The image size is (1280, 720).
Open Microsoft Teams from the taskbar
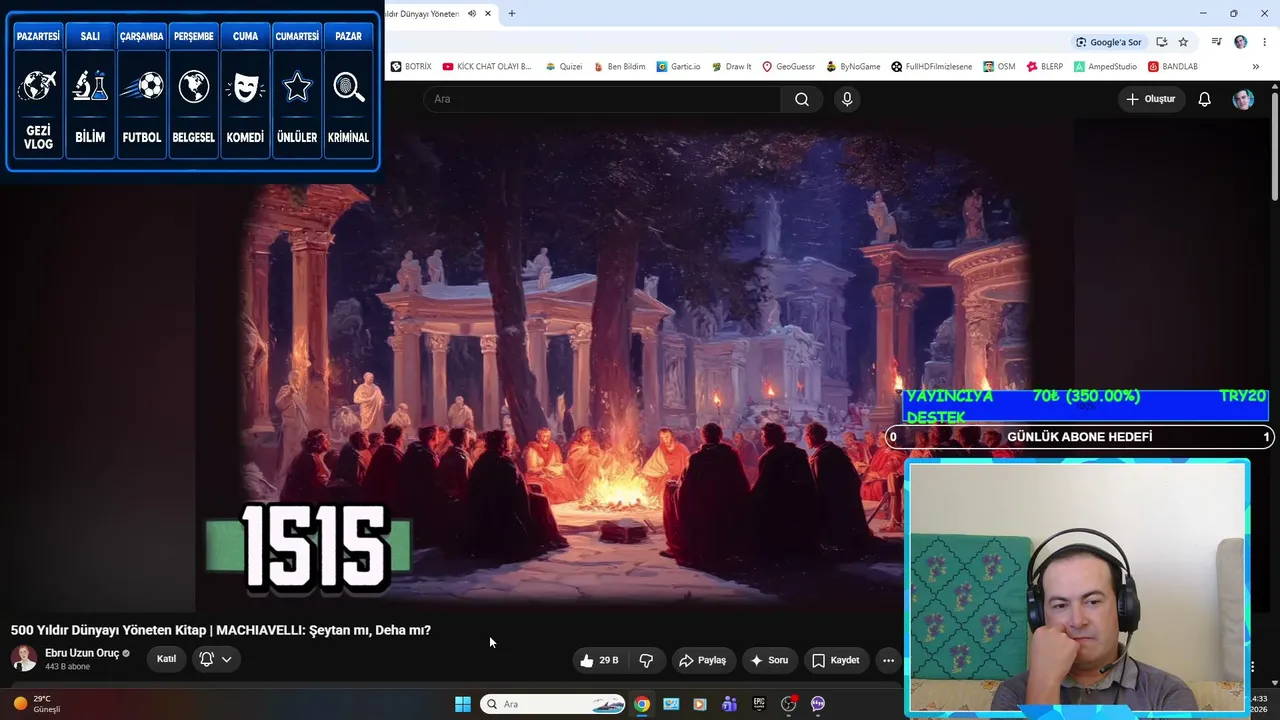[730, 704]
